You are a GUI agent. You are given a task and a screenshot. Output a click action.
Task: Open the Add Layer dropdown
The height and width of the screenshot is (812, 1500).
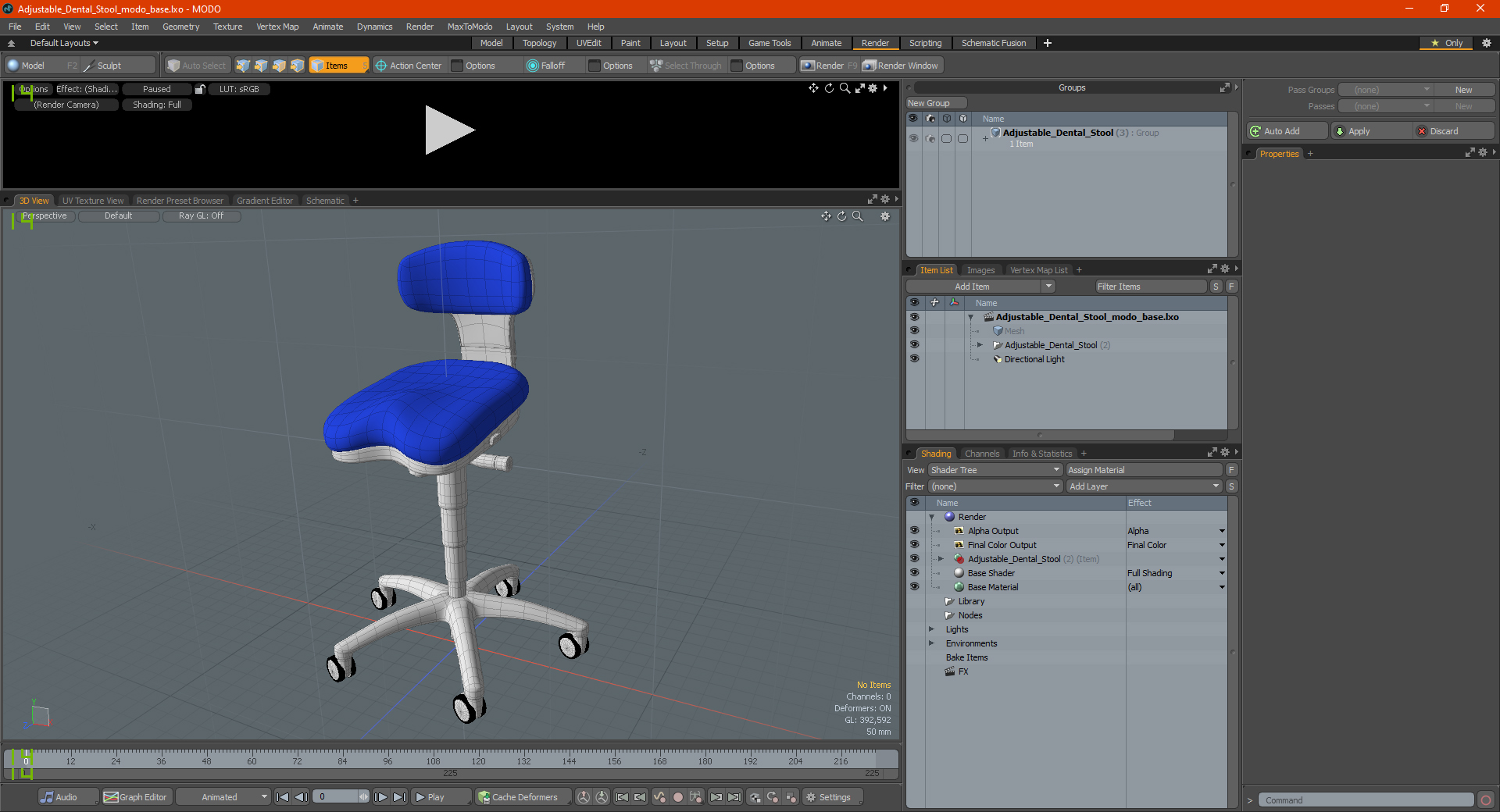pyautogui.click(x=1145, y=486)
